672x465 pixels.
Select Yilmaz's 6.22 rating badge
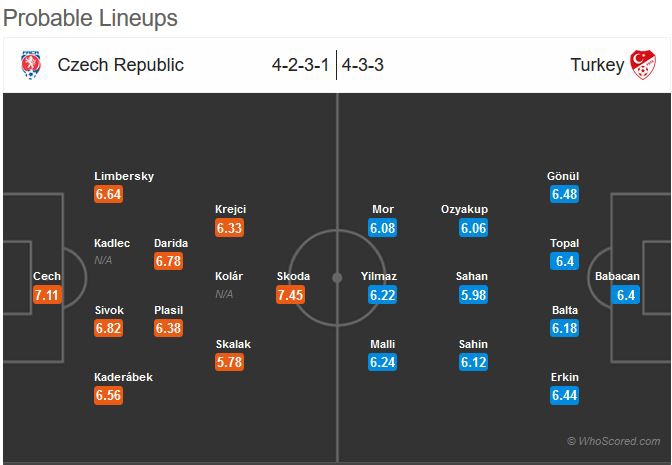(383, 295)
